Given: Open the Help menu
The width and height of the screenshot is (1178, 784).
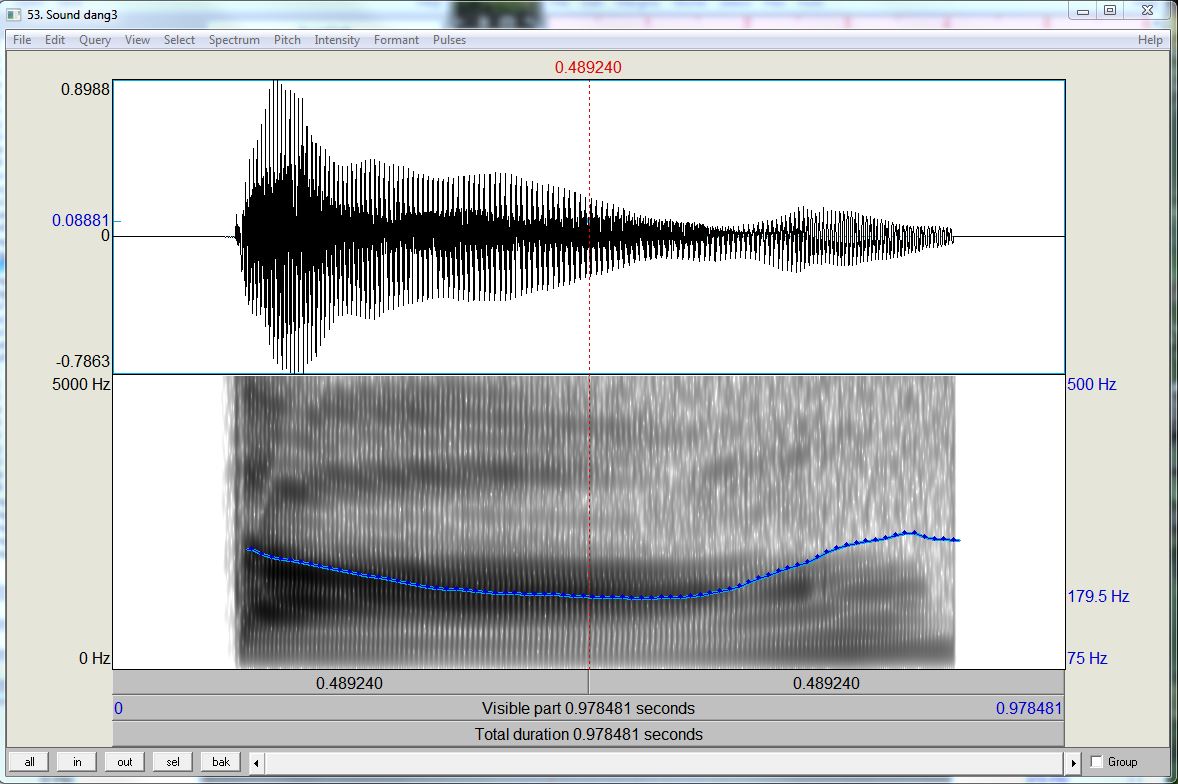Looking at the screenshot, I should point(1149,40).
